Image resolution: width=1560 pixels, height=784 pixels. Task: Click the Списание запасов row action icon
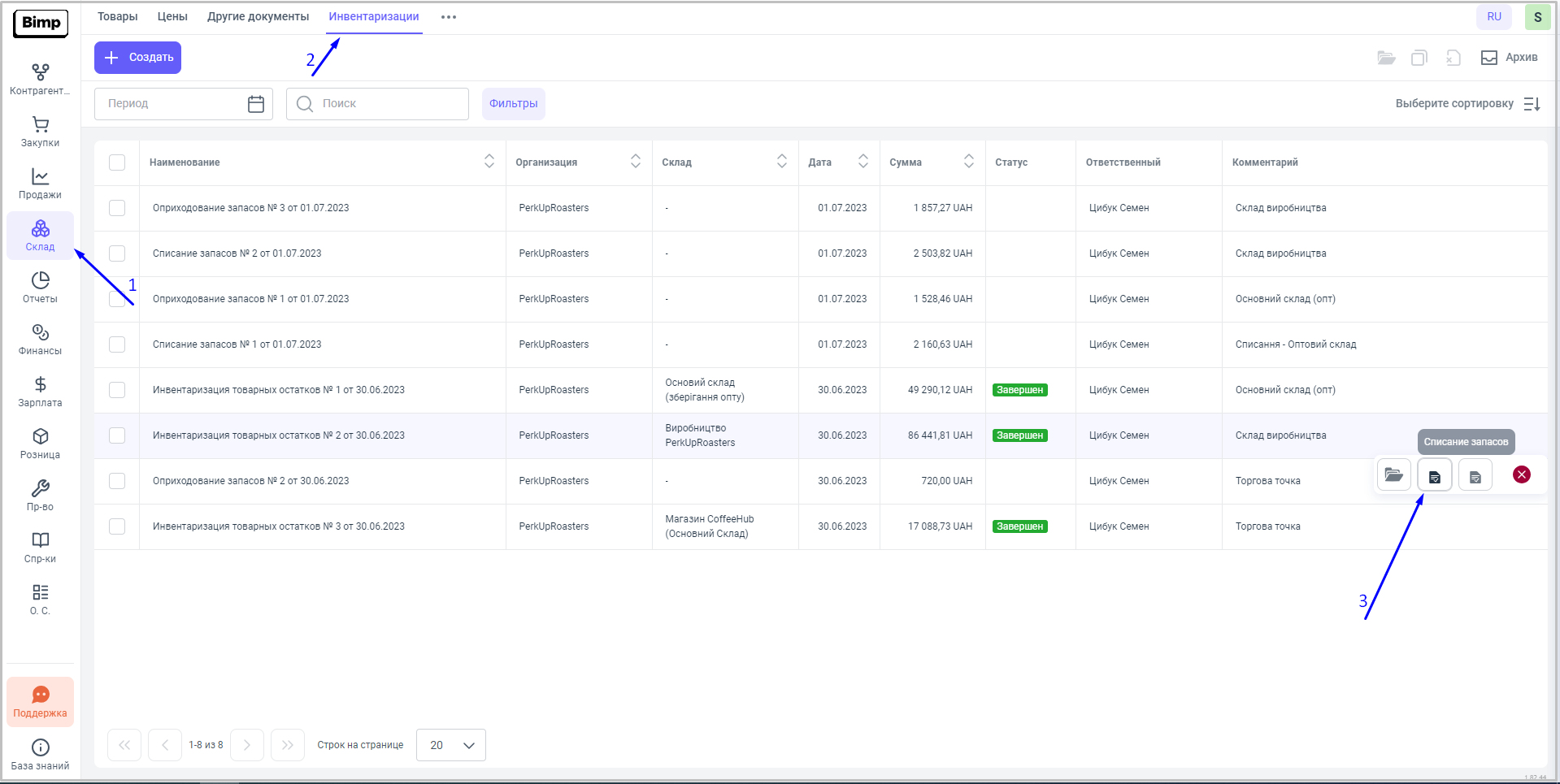coord(1434,475)
